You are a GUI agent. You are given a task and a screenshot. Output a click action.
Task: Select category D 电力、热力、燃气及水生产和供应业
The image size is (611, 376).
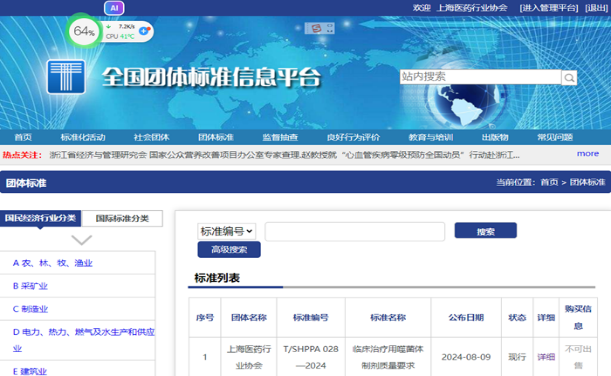pyautogui.click(x=84, y=340)
